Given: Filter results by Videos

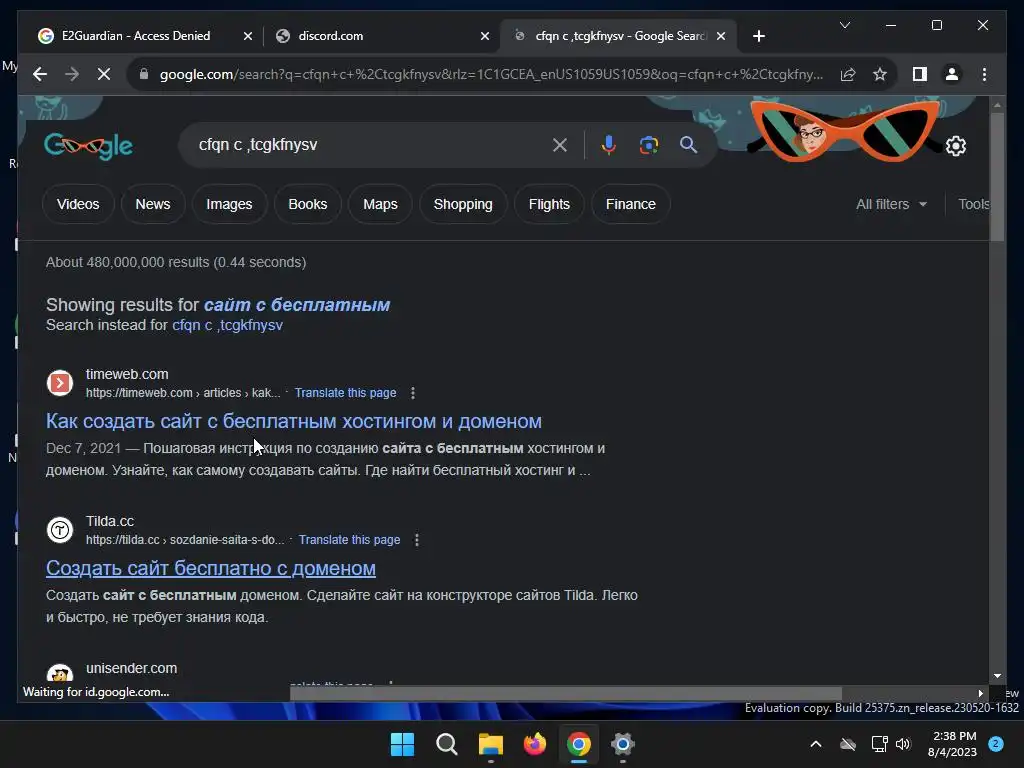Looking at the screenshot, I should pos(78,204).
